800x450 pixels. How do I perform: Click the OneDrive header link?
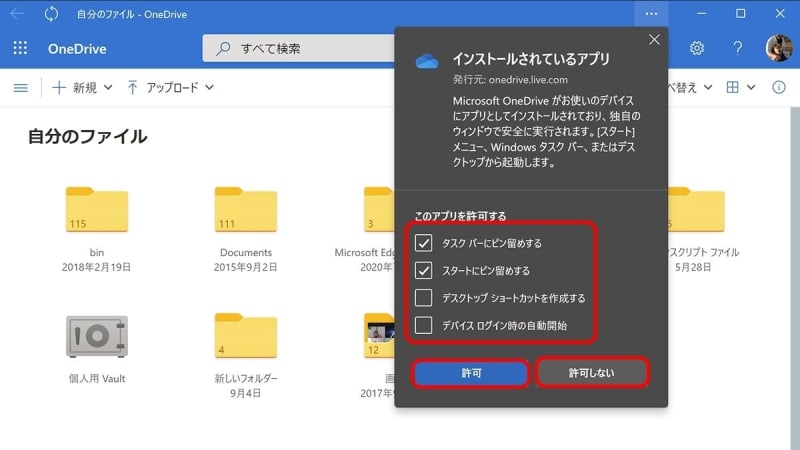point(77,49)
